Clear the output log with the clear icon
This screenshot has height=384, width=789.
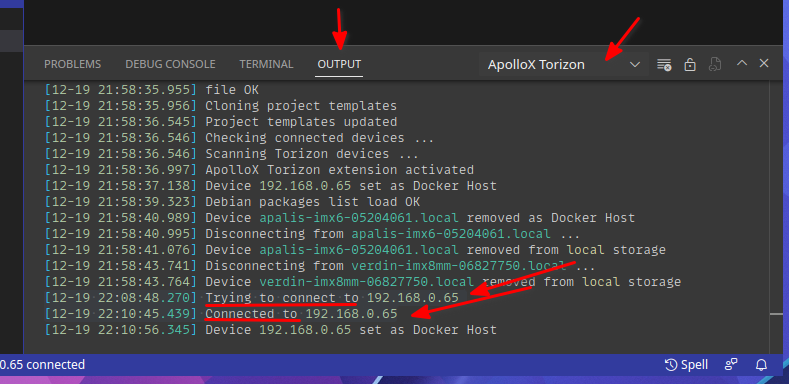coord(664,64)
